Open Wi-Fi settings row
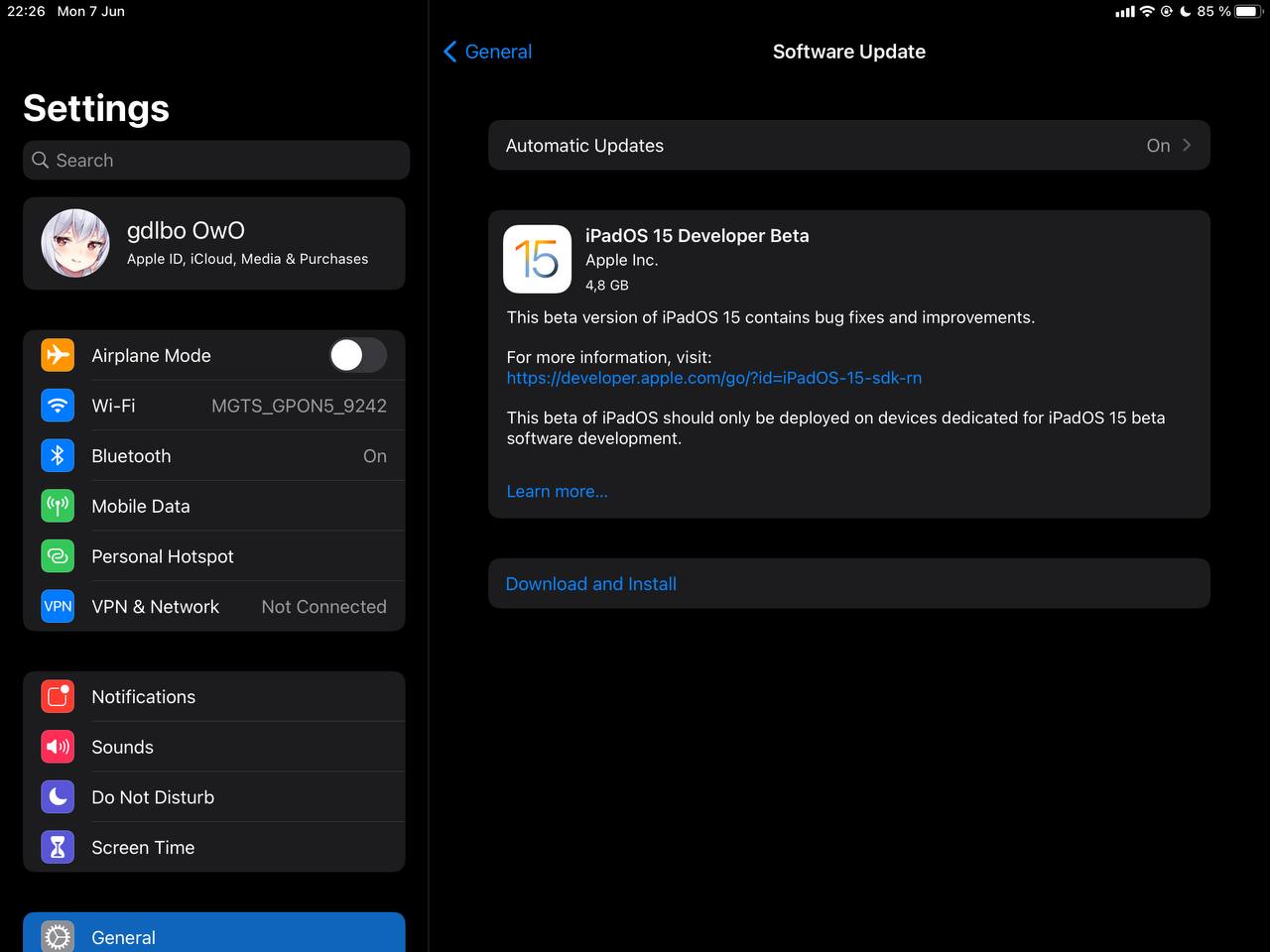 tap(214, 406)
